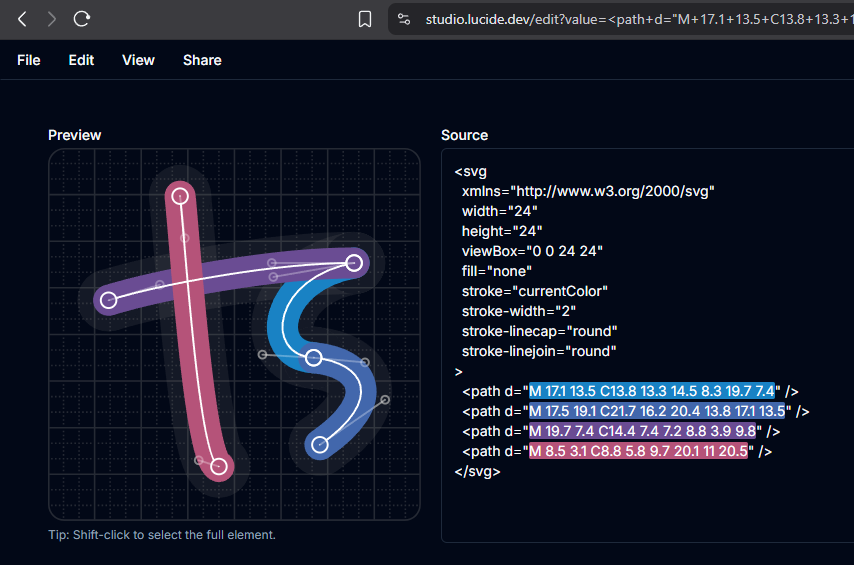Screen dimensions: 854x565
Task: Click the viewBox="0 0 24 24" line
Action: click(x=532, y=251)
